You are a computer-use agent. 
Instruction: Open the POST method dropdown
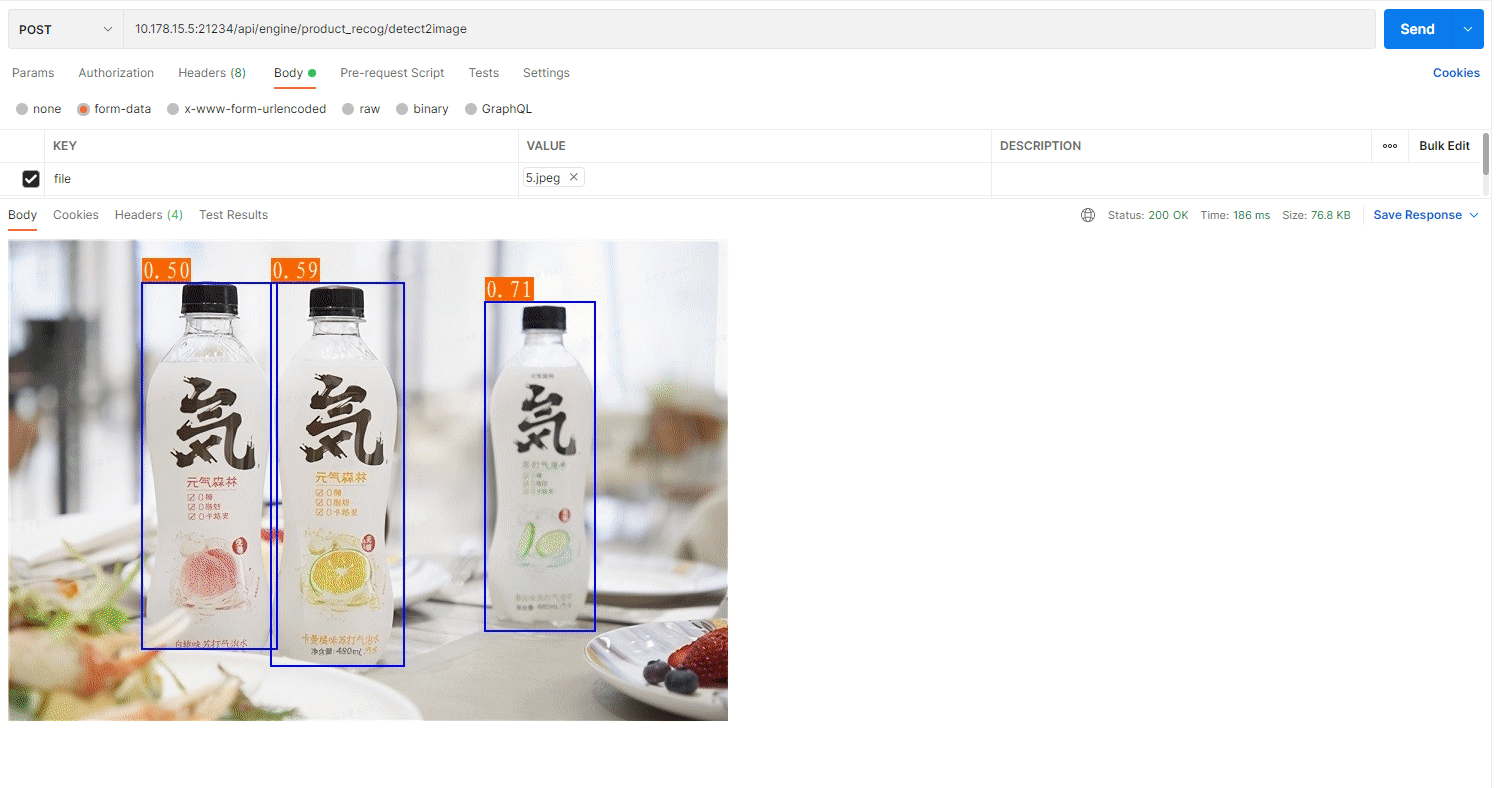tap(66, 29)
